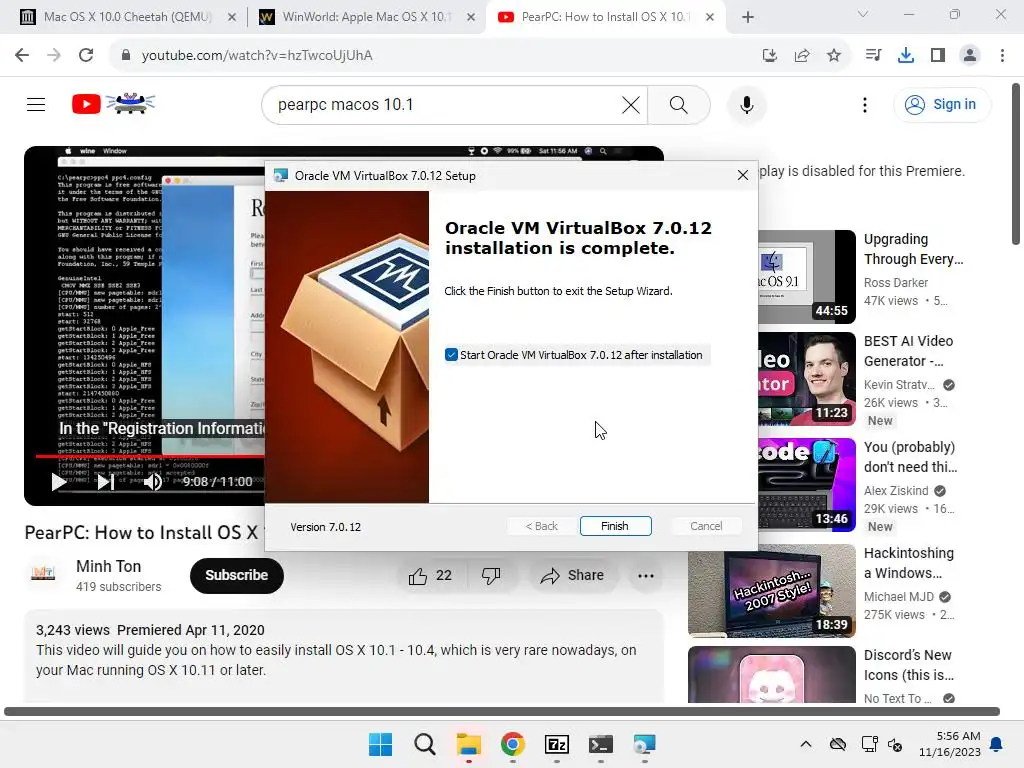1024x768 pixels.
Task: Click the Minh Ton channel avatar
Action: [43, 575]
